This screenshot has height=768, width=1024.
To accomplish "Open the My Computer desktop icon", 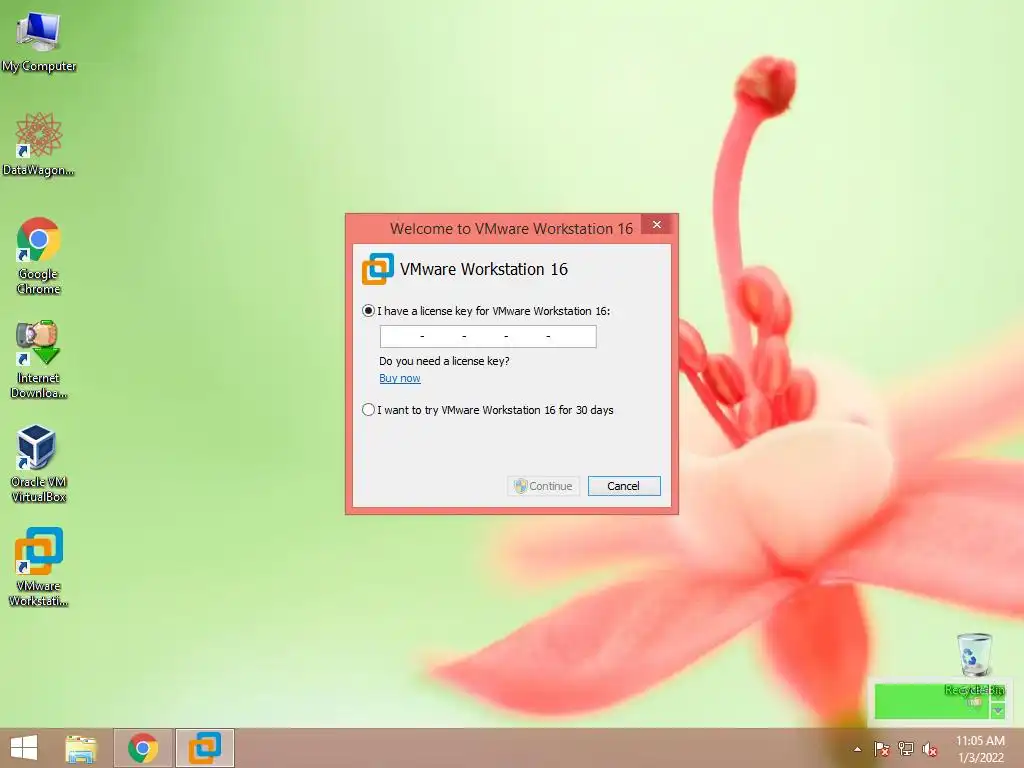I will [39, 40].
